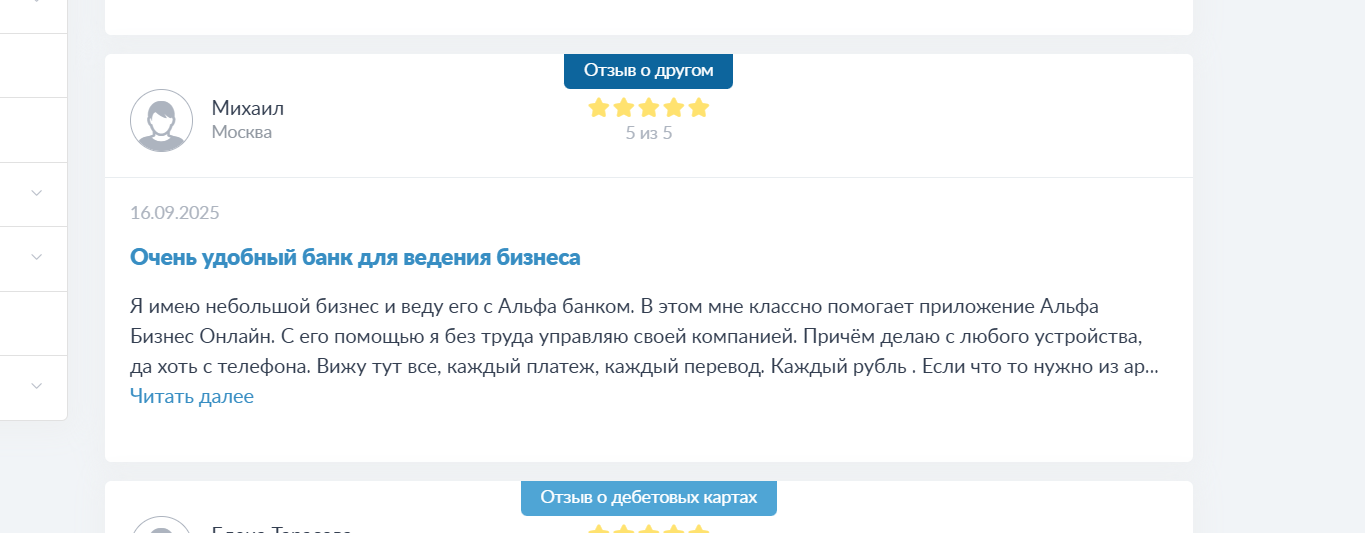Select the middle star in Михаил's rating
The height and width of the screenshot is (533, 1365).
coord(649,107)
